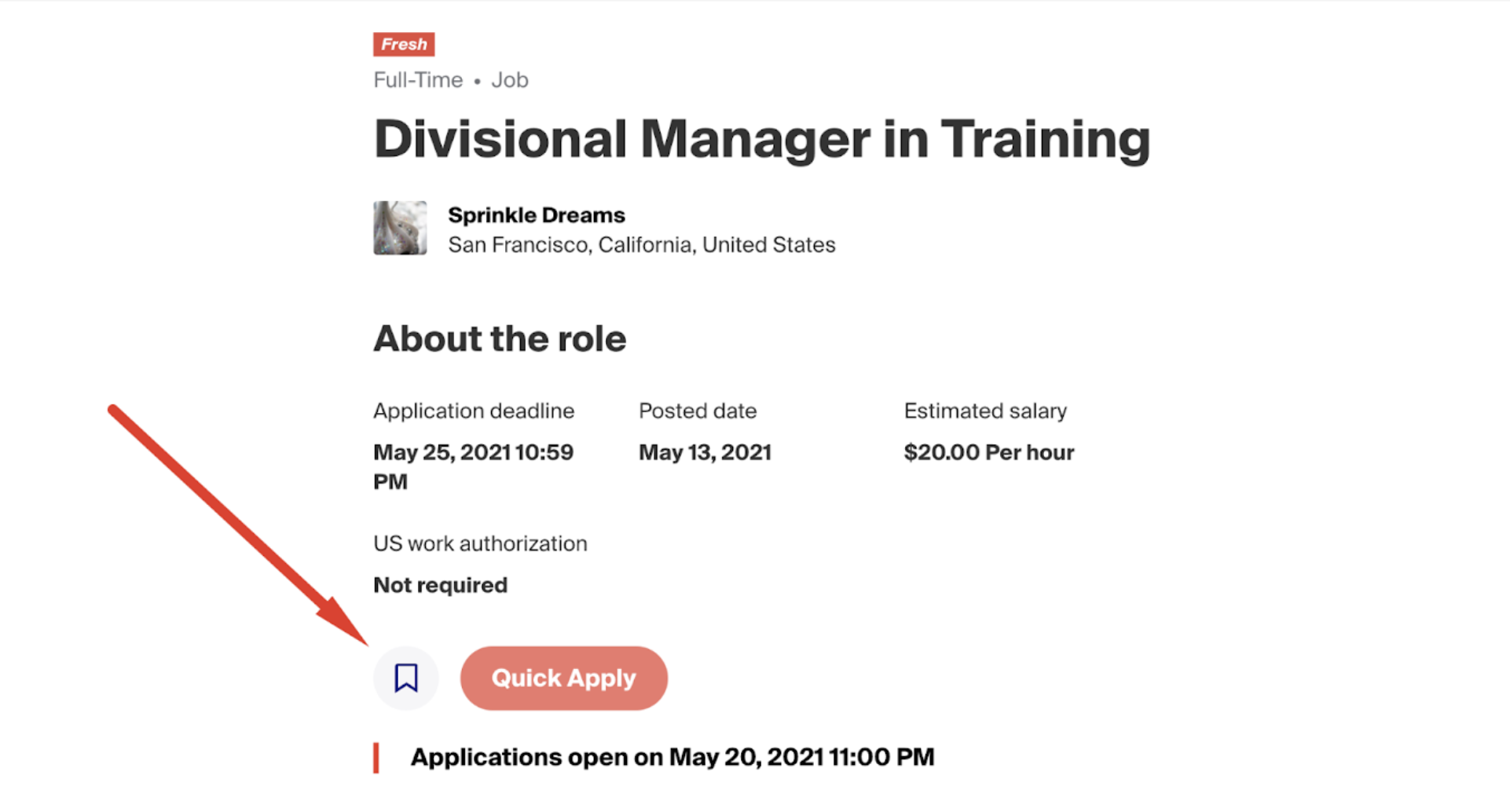
Task: Click the Applications open on May 20 notice
Action: click(673, 757)
